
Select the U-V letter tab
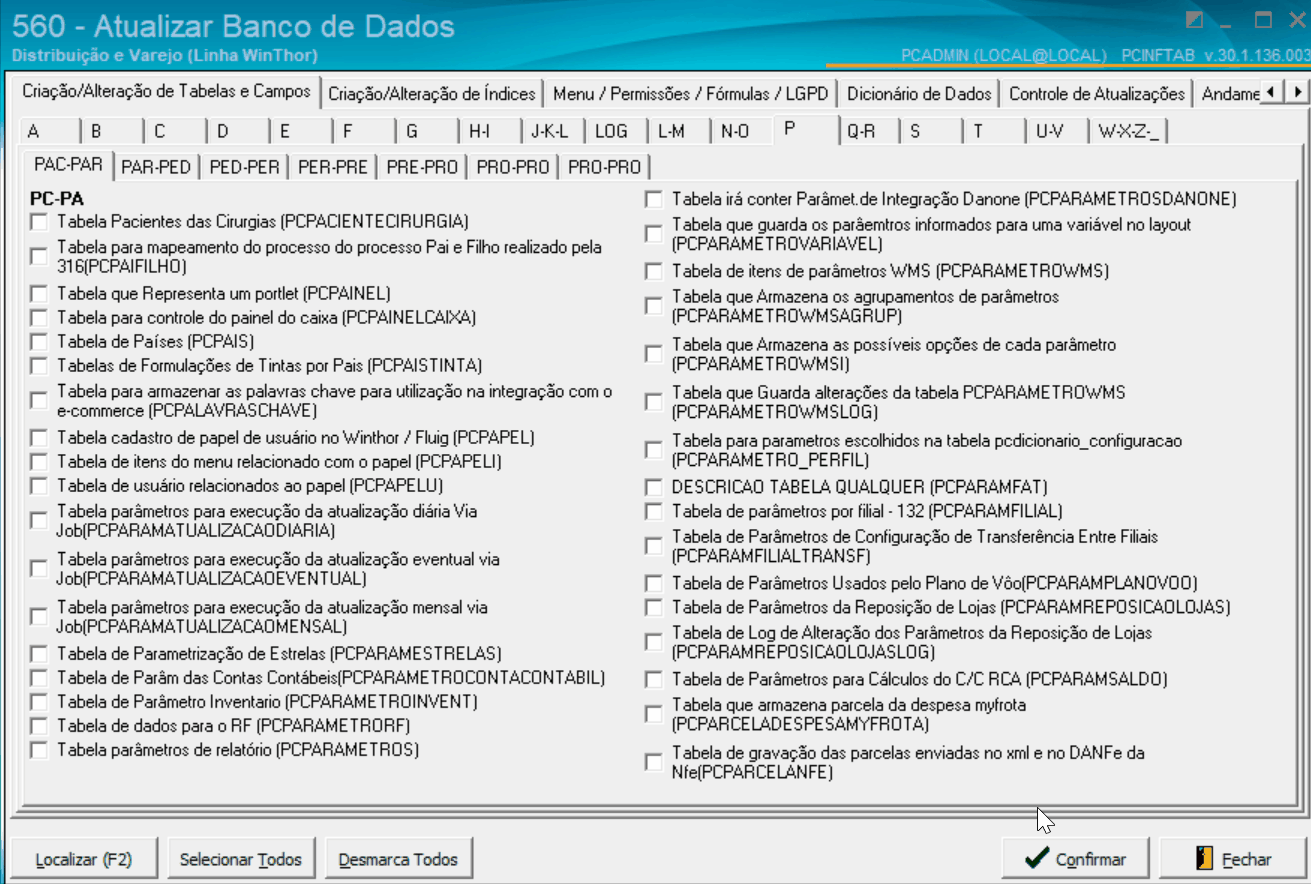click(x=1056, y=132)
